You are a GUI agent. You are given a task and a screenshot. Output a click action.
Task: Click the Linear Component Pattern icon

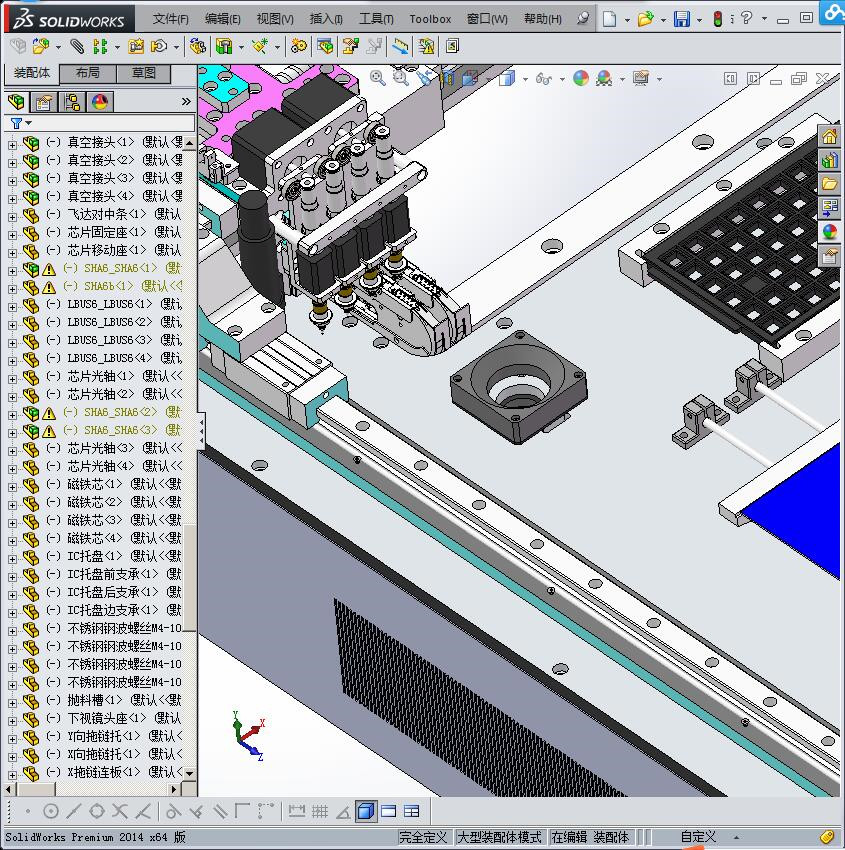pos(100,47)
